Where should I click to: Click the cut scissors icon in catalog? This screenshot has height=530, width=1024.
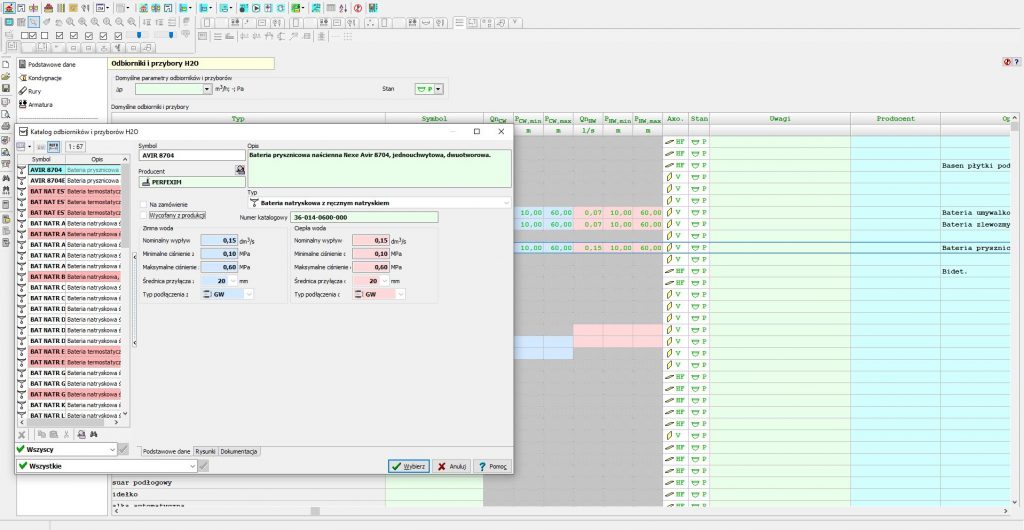pos(66,434)
